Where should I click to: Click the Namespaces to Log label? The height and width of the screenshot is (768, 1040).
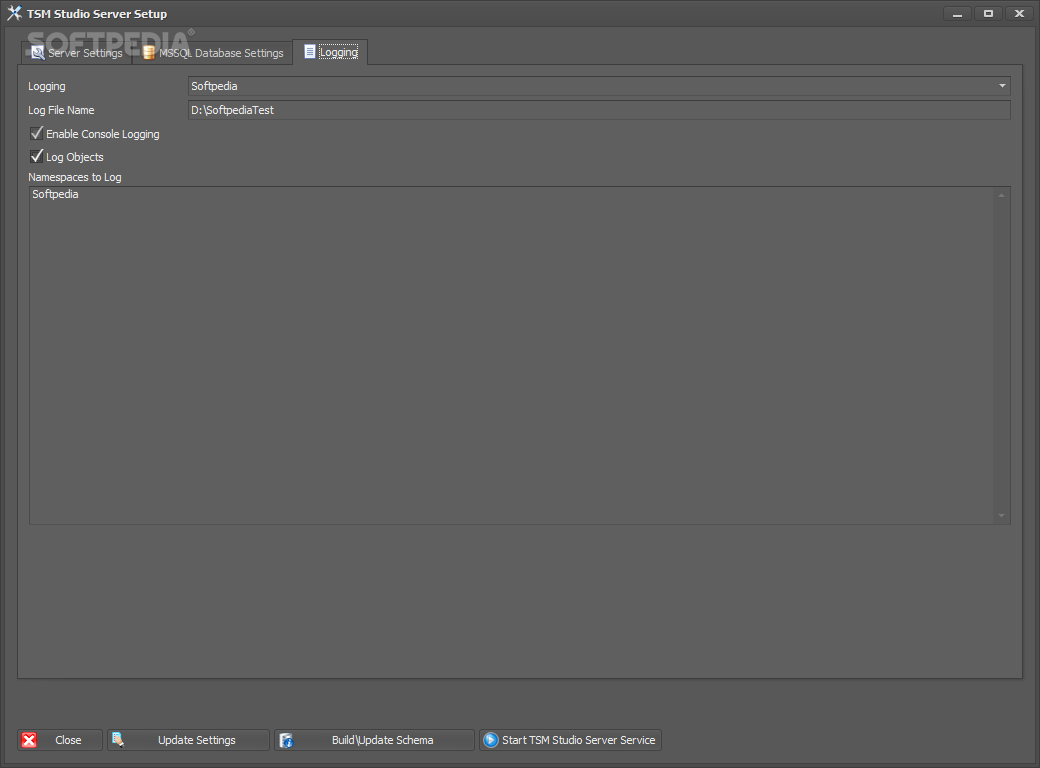coord(75,177)
